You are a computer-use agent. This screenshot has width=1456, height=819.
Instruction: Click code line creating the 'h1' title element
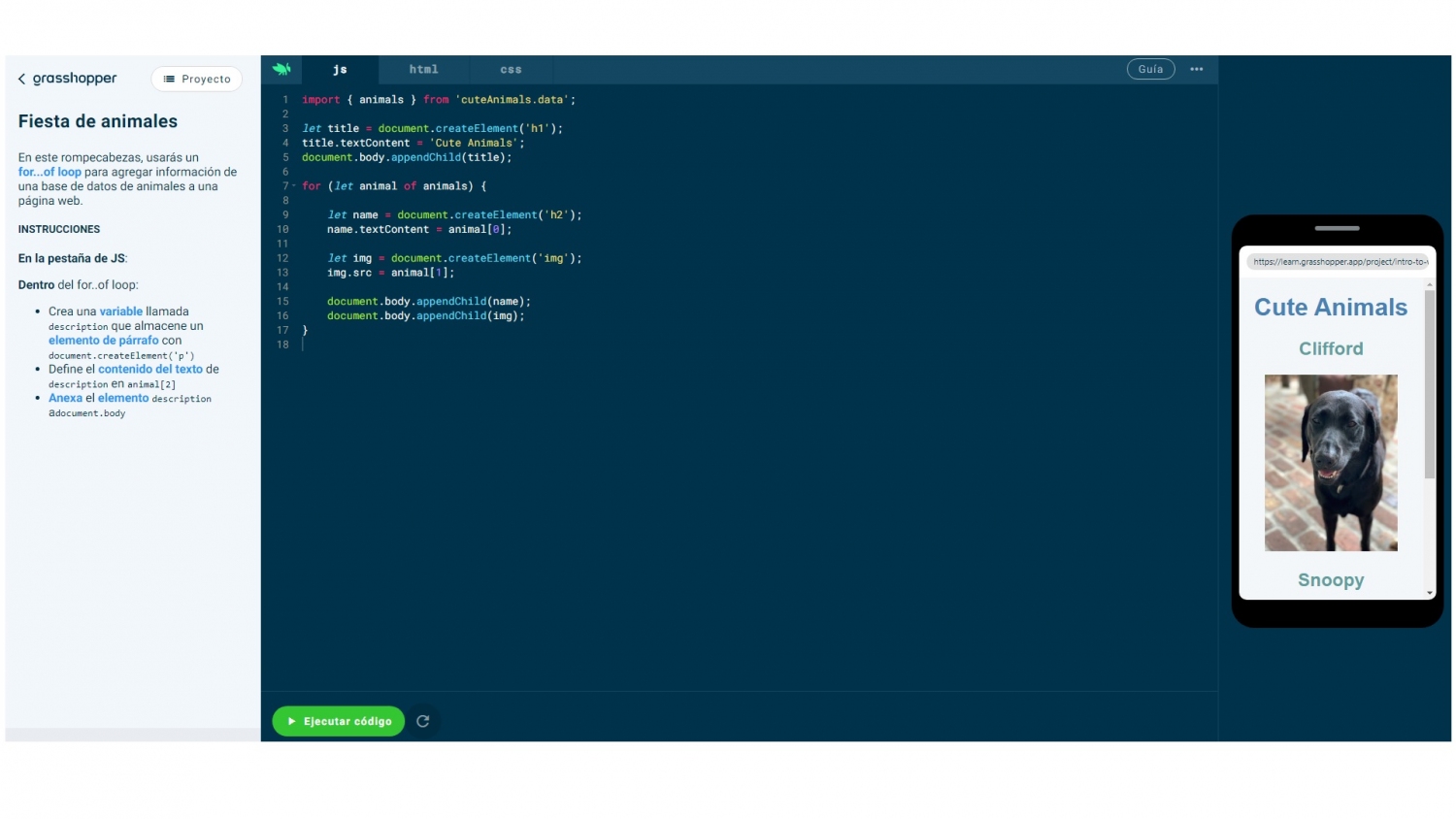pos(432,128)
